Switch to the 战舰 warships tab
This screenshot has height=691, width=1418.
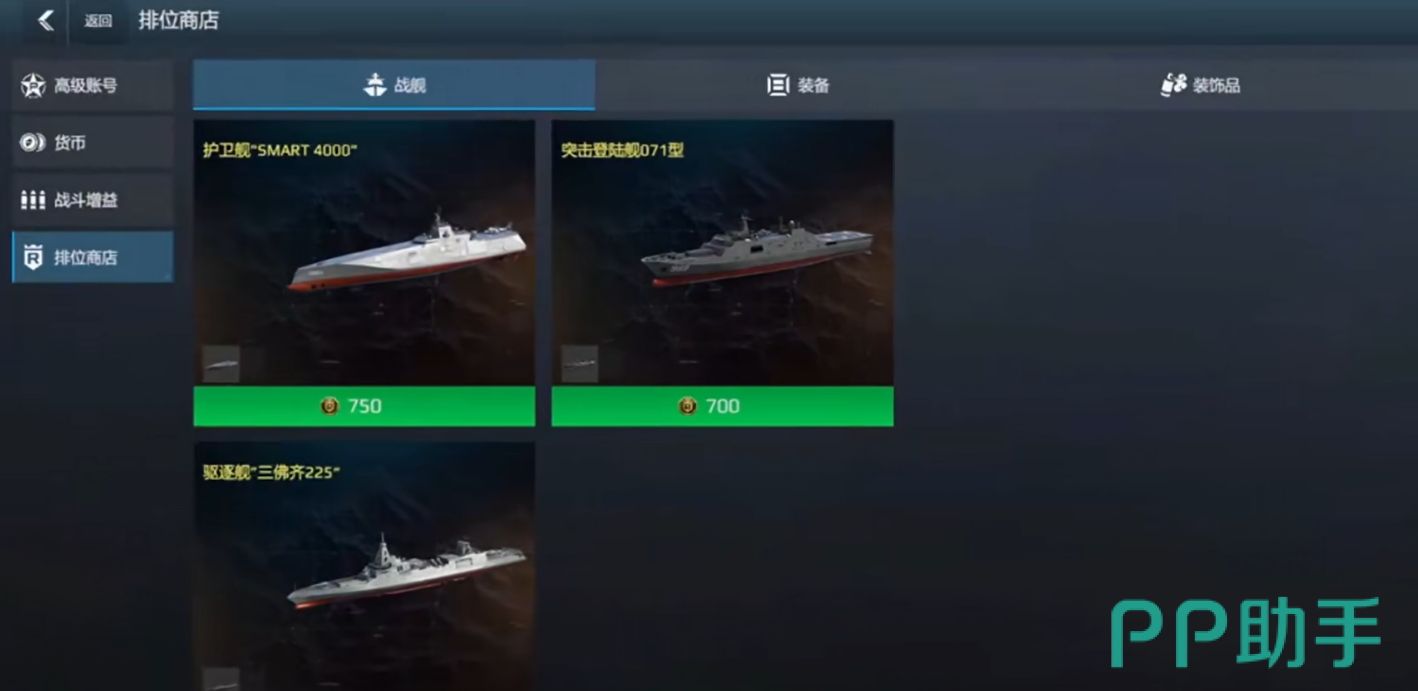[394, 85]
